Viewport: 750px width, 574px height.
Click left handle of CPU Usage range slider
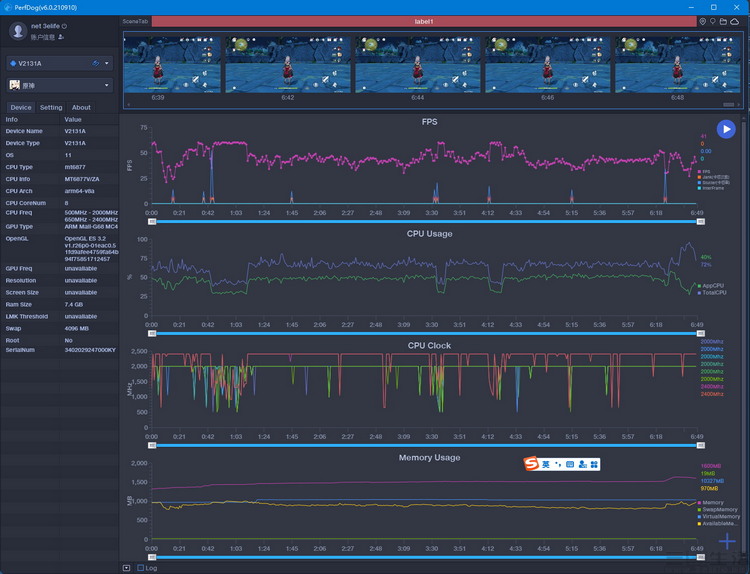[152, 333]
